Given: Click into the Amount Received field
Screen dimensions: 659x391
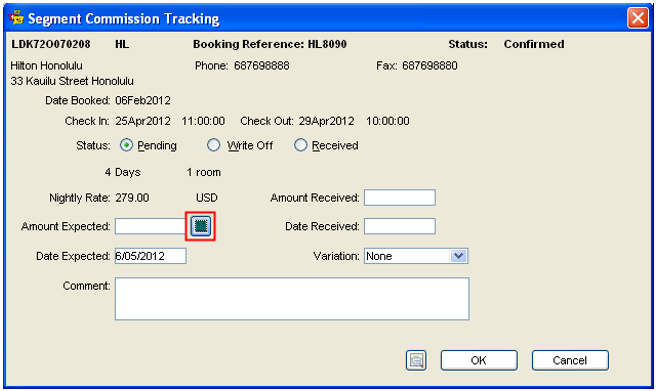Looking at the screenshot, I should click(400, 198).
